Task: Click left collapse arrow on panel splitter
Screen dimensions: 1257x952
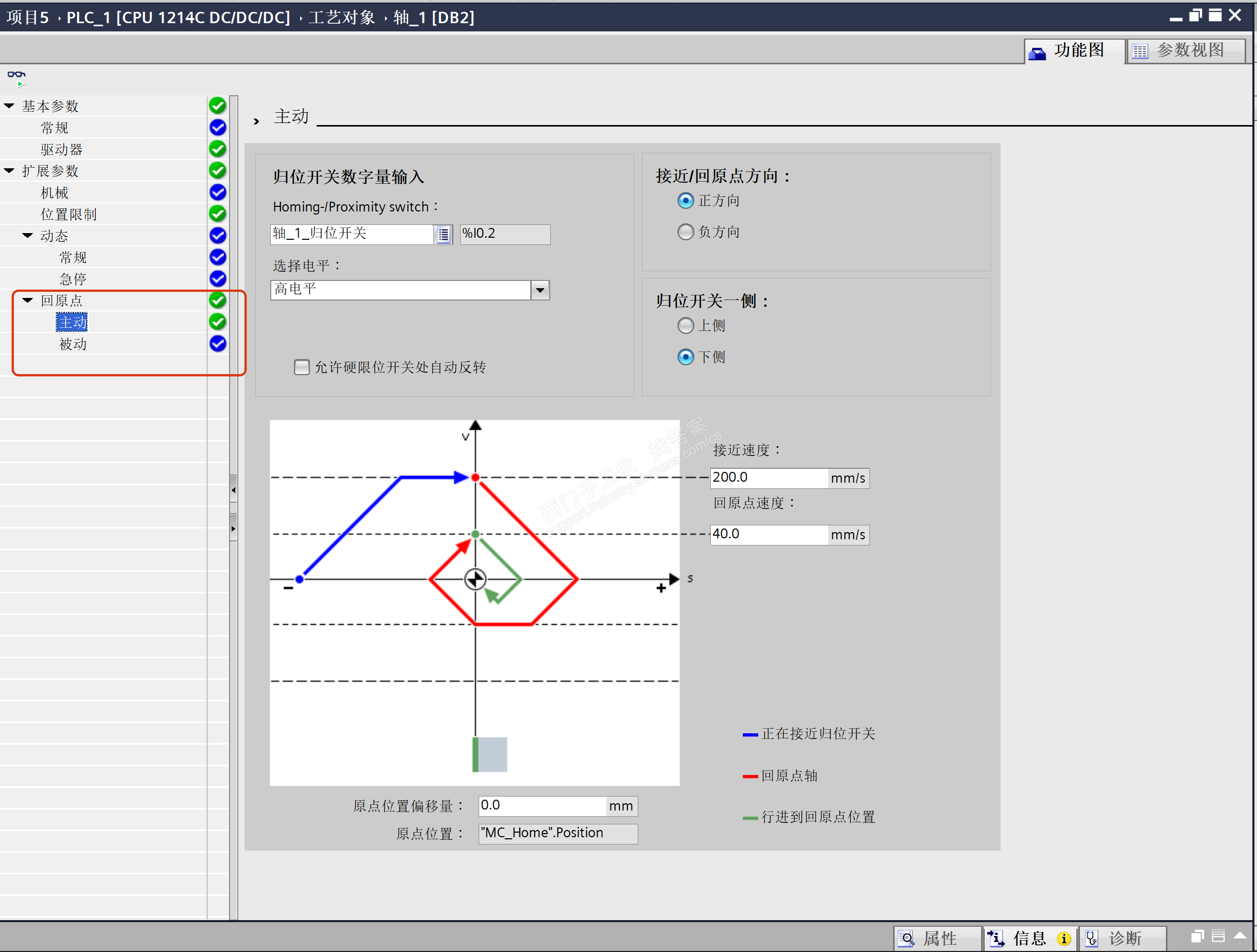Action: point(233,489)
